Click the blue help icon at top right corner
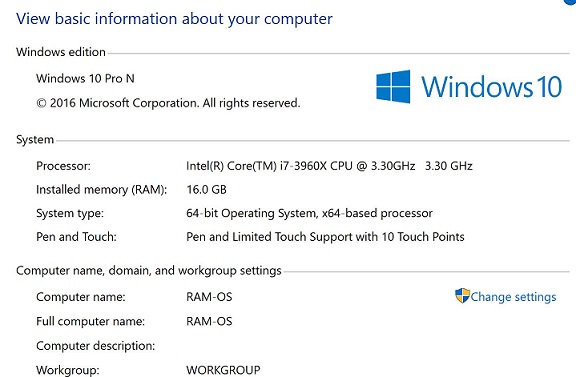 pos(570,2)
